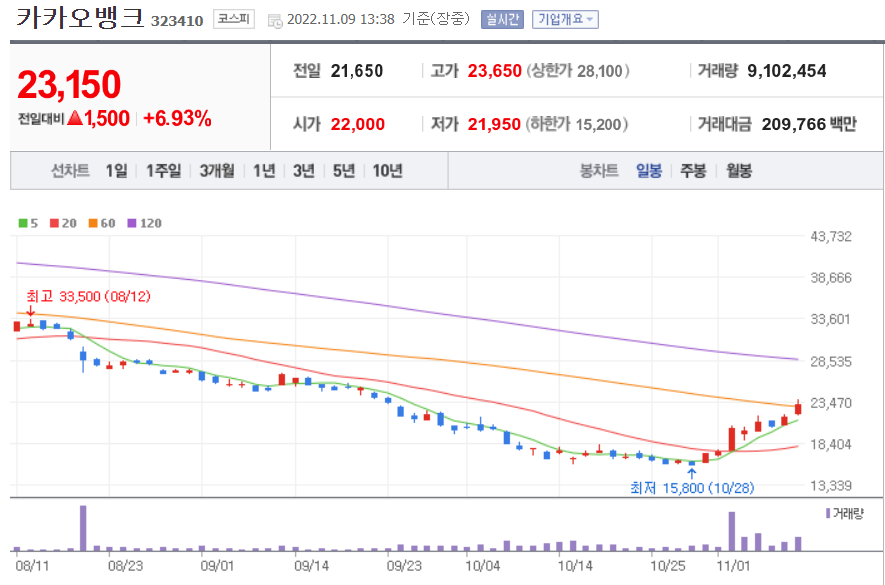
Task: Click the current price 23,150
Action: coord(69,85)
